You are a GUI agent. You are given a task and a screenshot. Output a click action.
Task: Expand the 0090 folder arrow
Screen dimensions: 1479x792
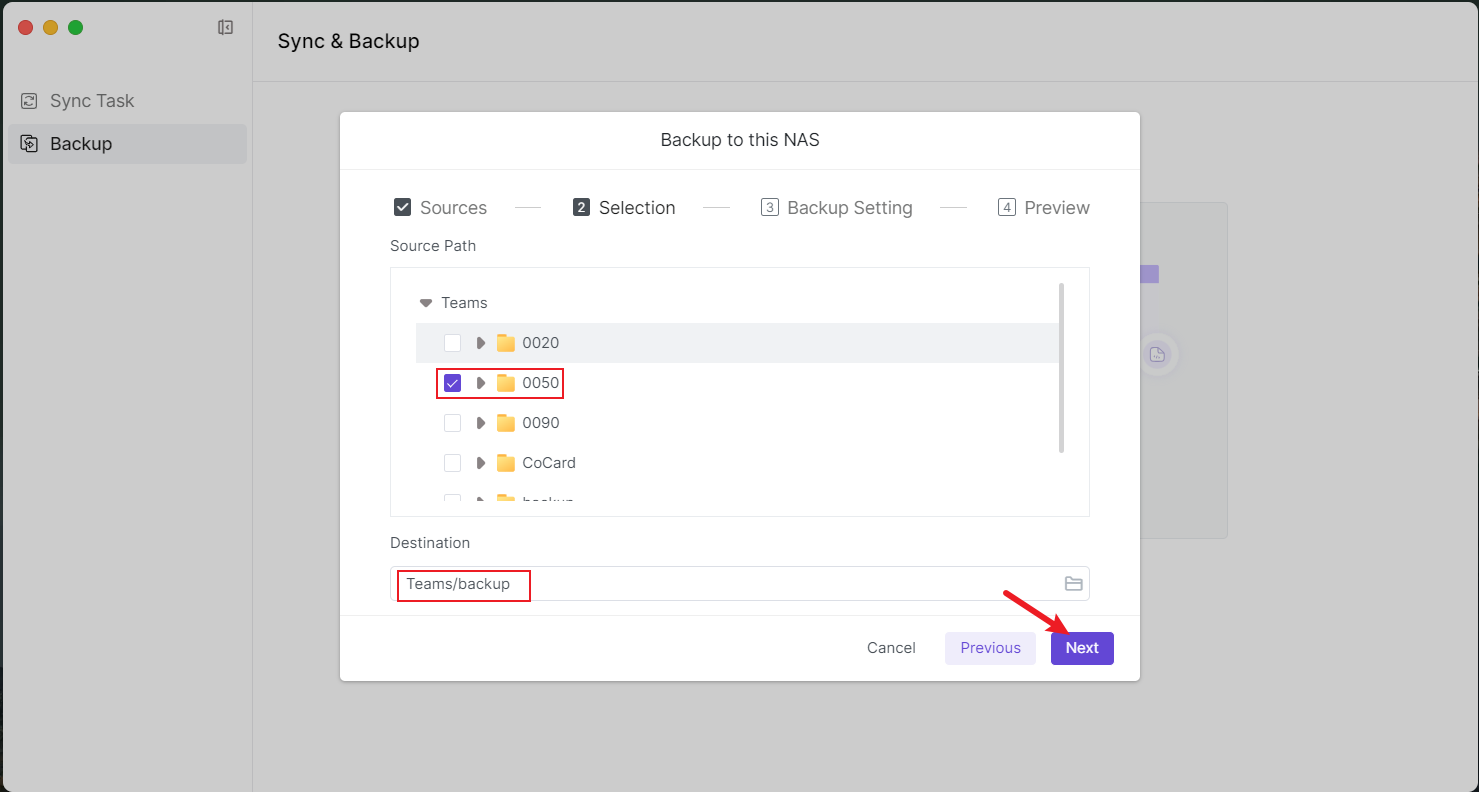click(x=481, y=423)
